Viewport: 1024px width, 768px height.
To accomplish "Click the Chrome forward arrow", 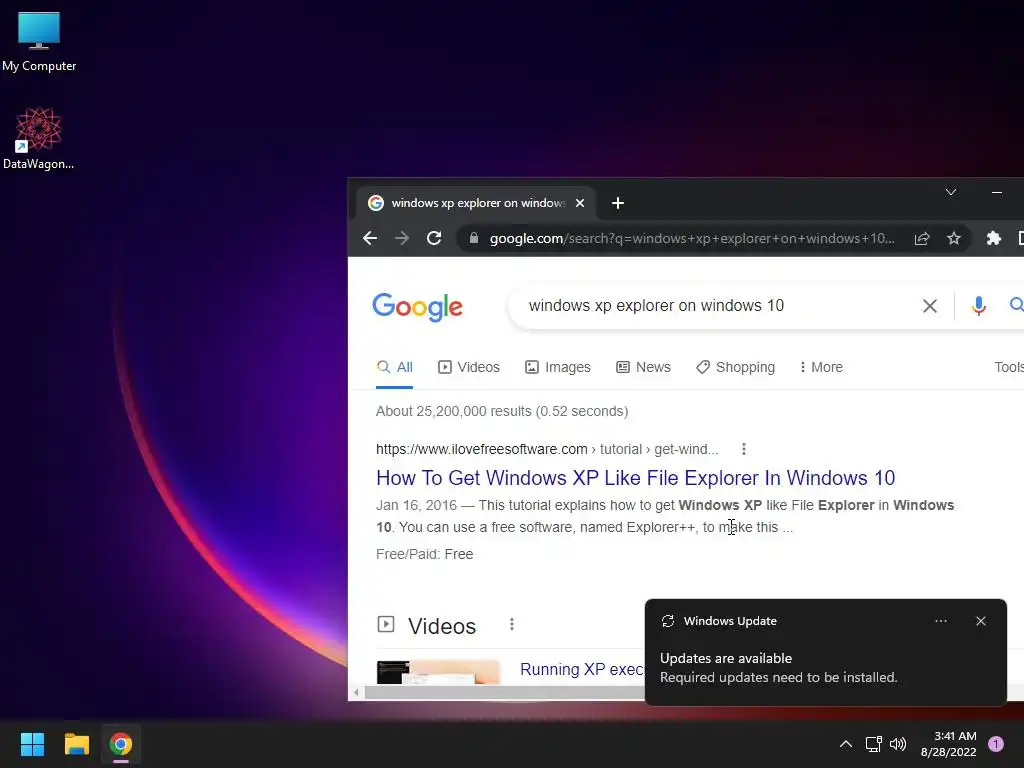I will 402,238.
